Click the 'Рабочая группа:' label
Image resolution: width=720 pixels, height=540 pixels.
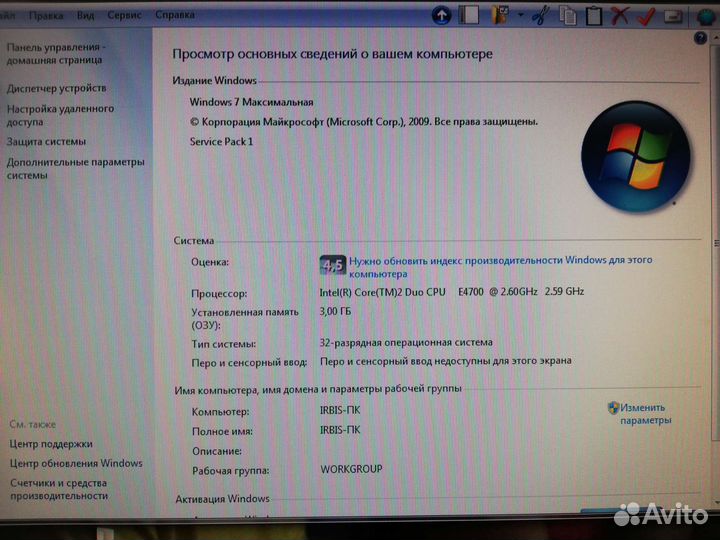pos(231,471)
